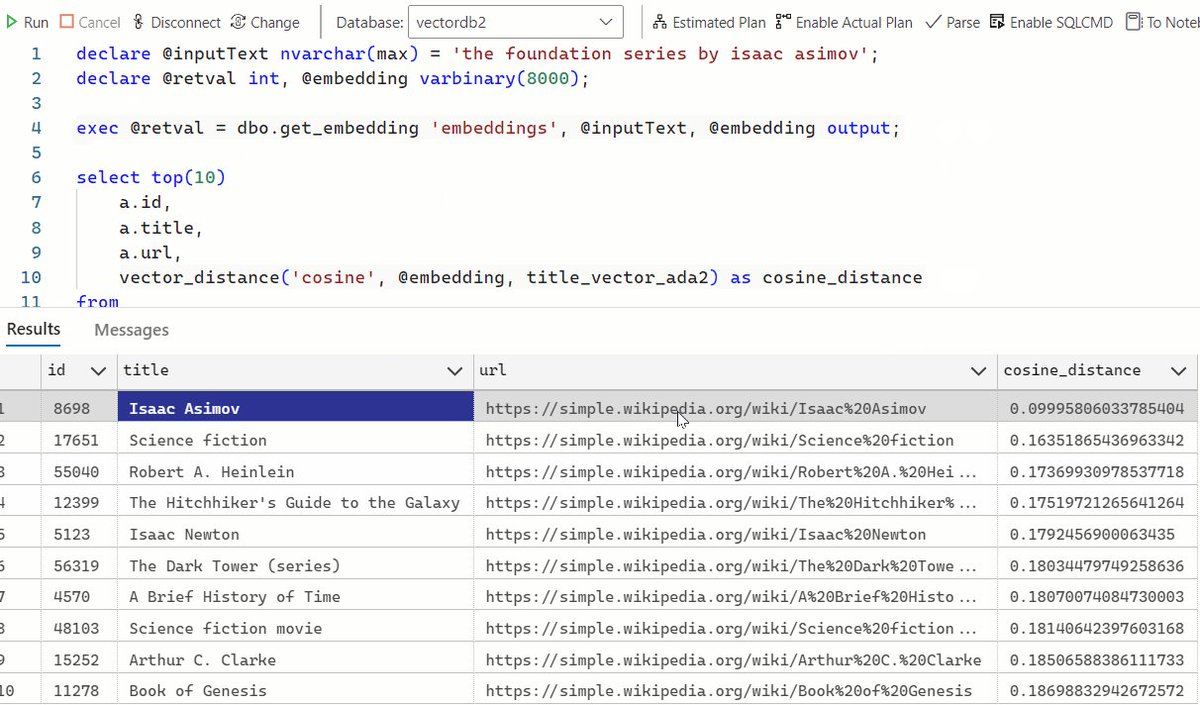Open the cosine_distance column dropdown
1200x705 pixels.
[1177, 370]
